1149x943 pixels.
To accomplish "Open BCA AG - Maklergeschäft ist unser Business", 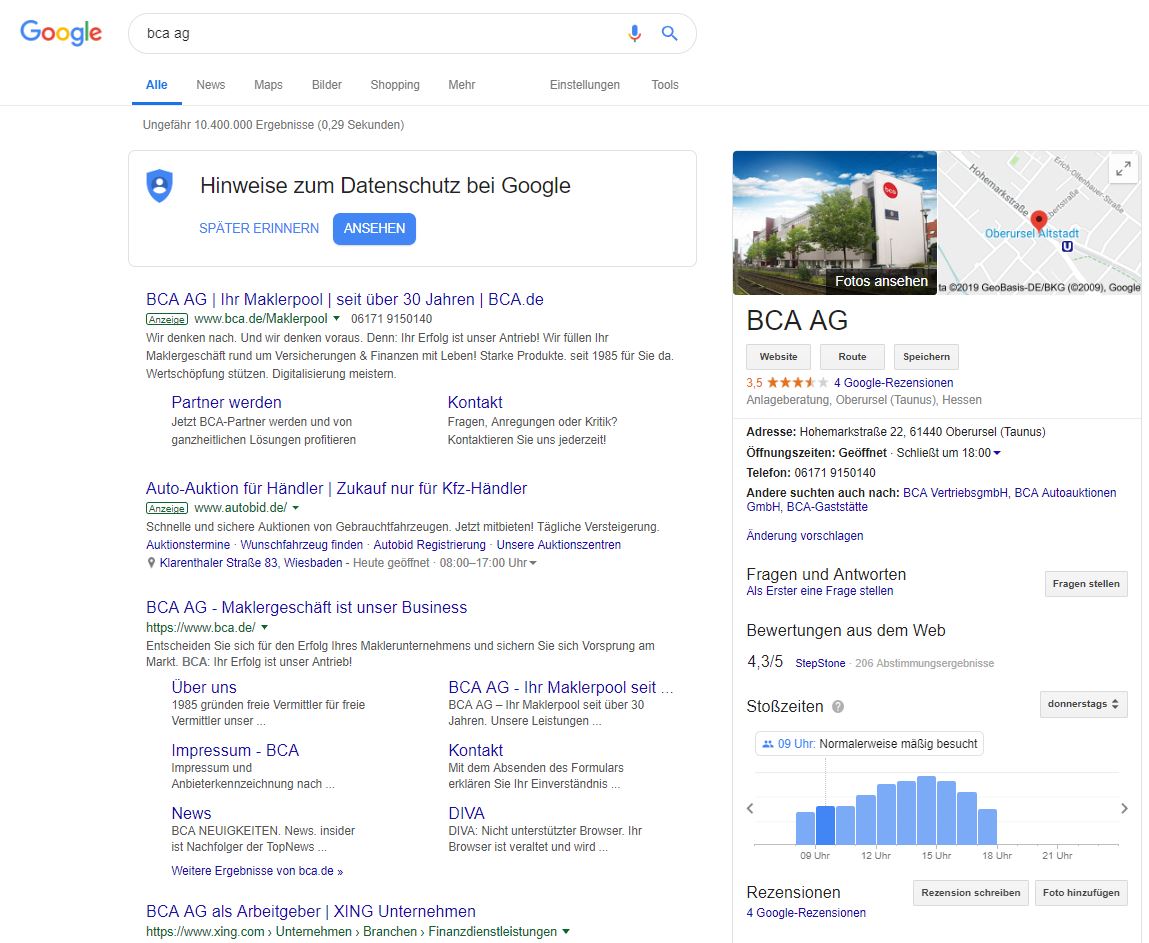I will [x=306, y=607].
